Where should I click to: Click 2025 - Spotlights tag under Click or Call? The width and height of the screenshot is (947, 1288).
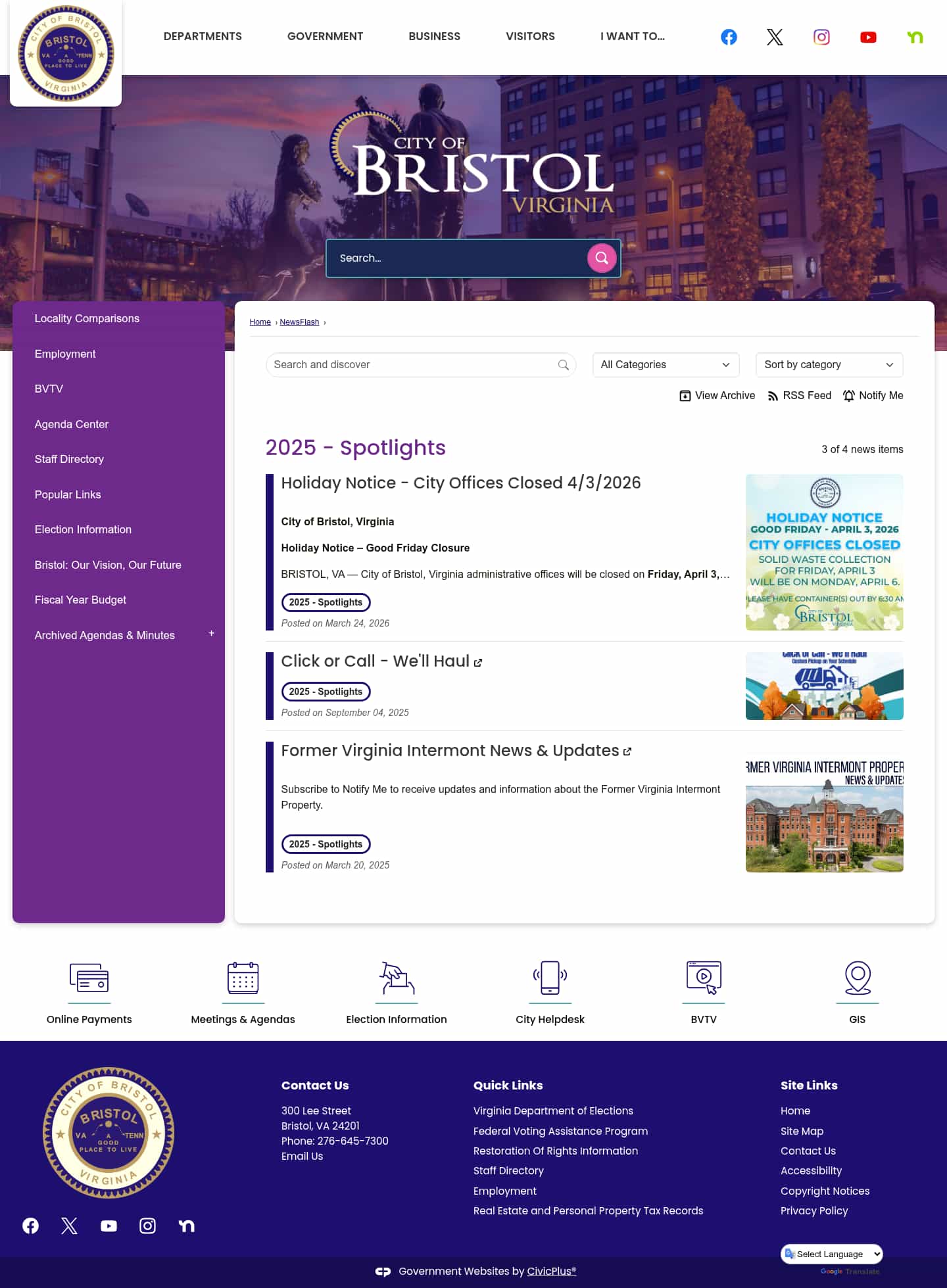click(x=326, y=692)
